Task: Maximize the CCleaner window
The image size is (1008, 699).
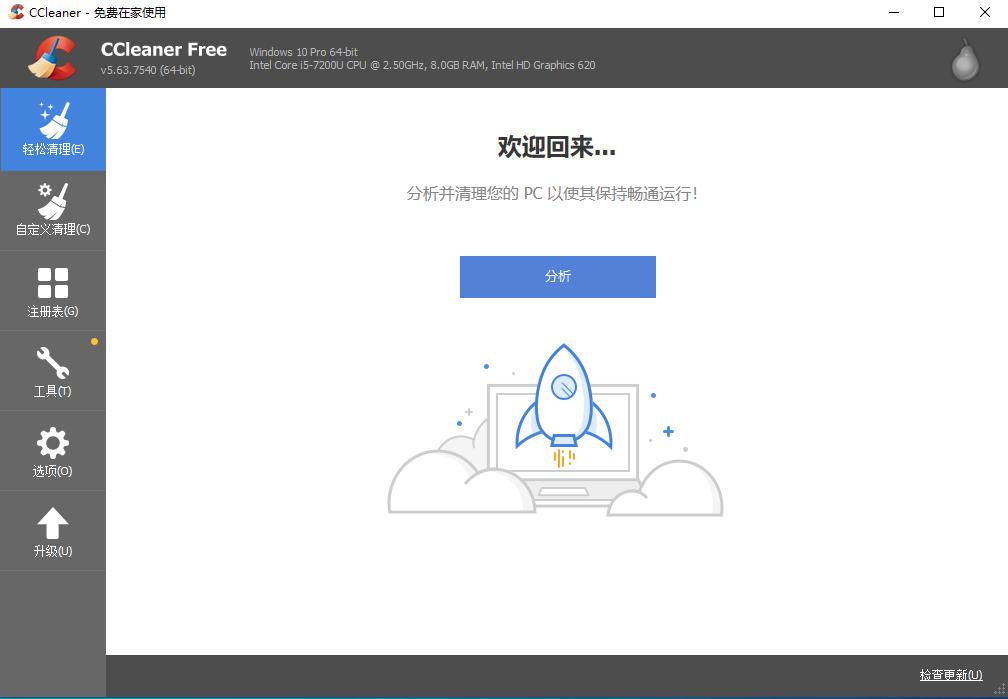Action: point(939,12)
